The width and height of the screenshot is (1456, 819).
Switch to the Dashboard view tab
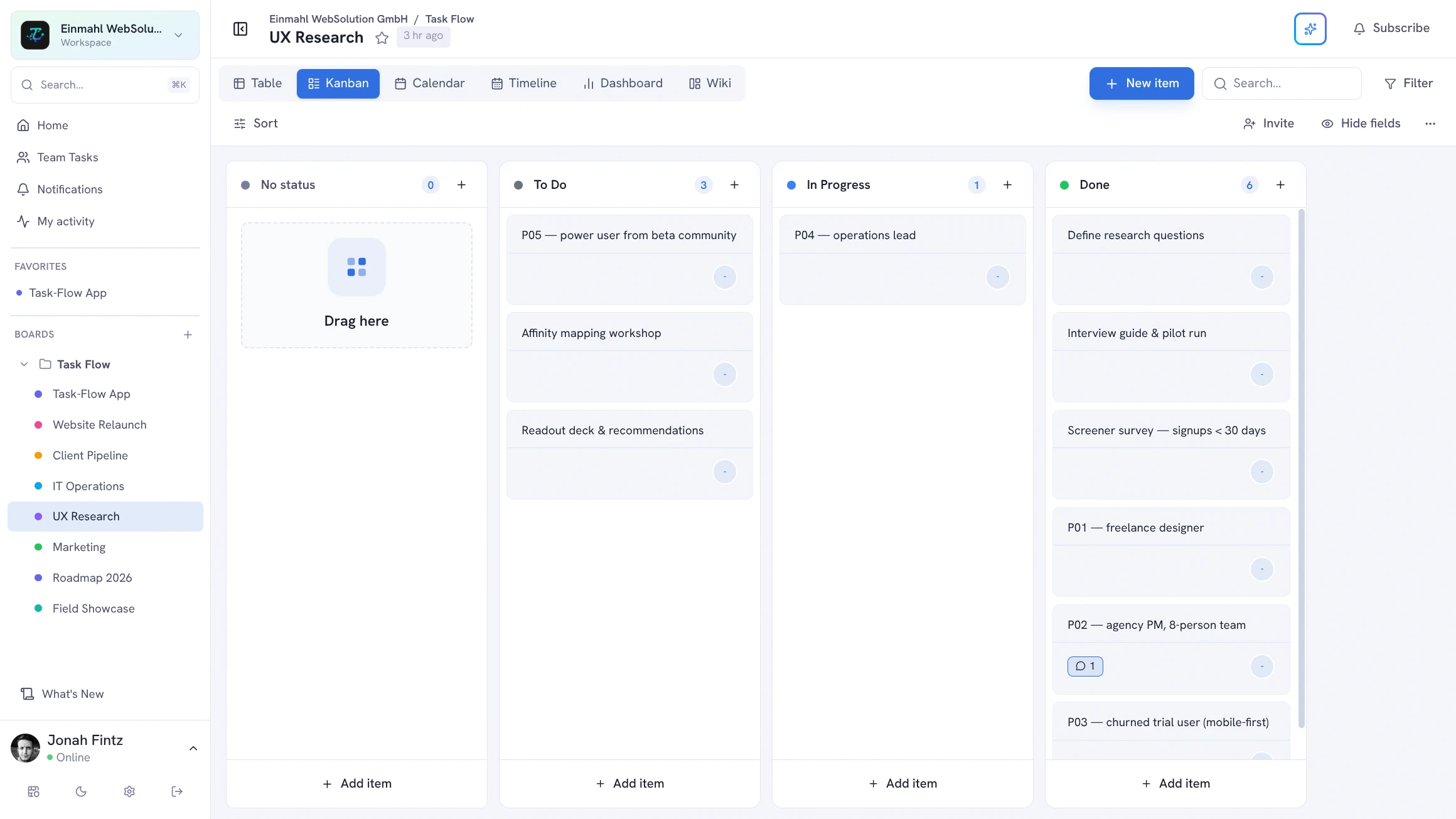(x=623, y=83)
